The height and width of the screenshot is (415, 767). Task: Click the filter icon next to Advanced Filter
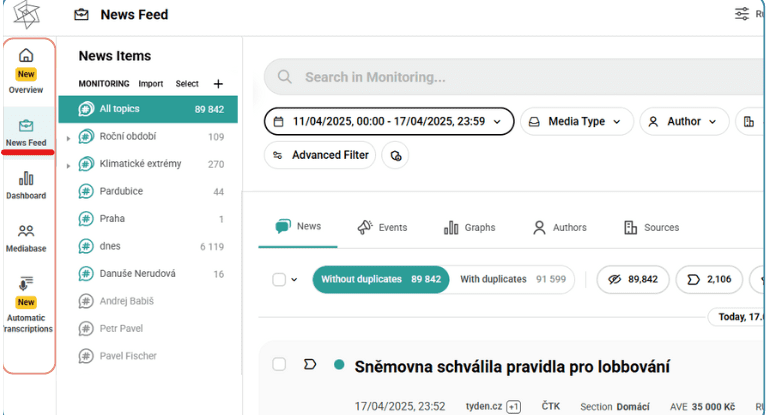click(x=396, y=155)
